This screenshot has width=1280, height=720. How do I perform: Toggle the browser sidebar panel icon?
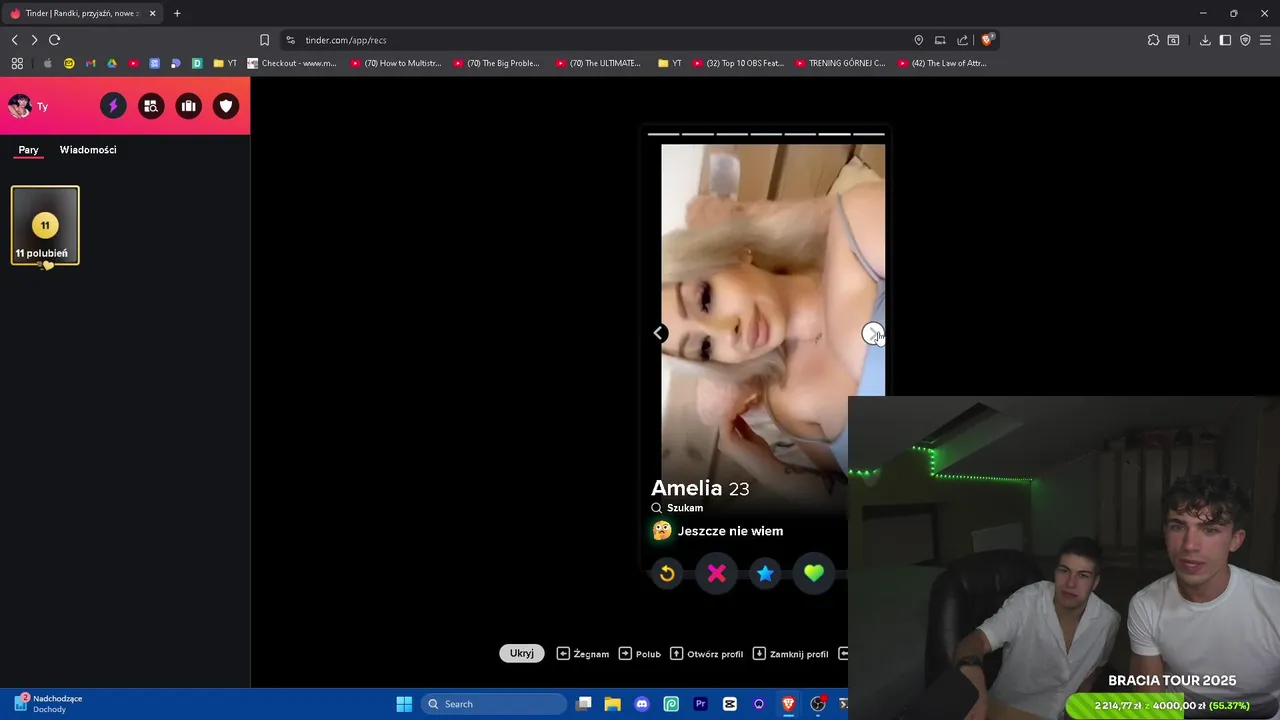pyautogui.click(x=1225, y=40)
